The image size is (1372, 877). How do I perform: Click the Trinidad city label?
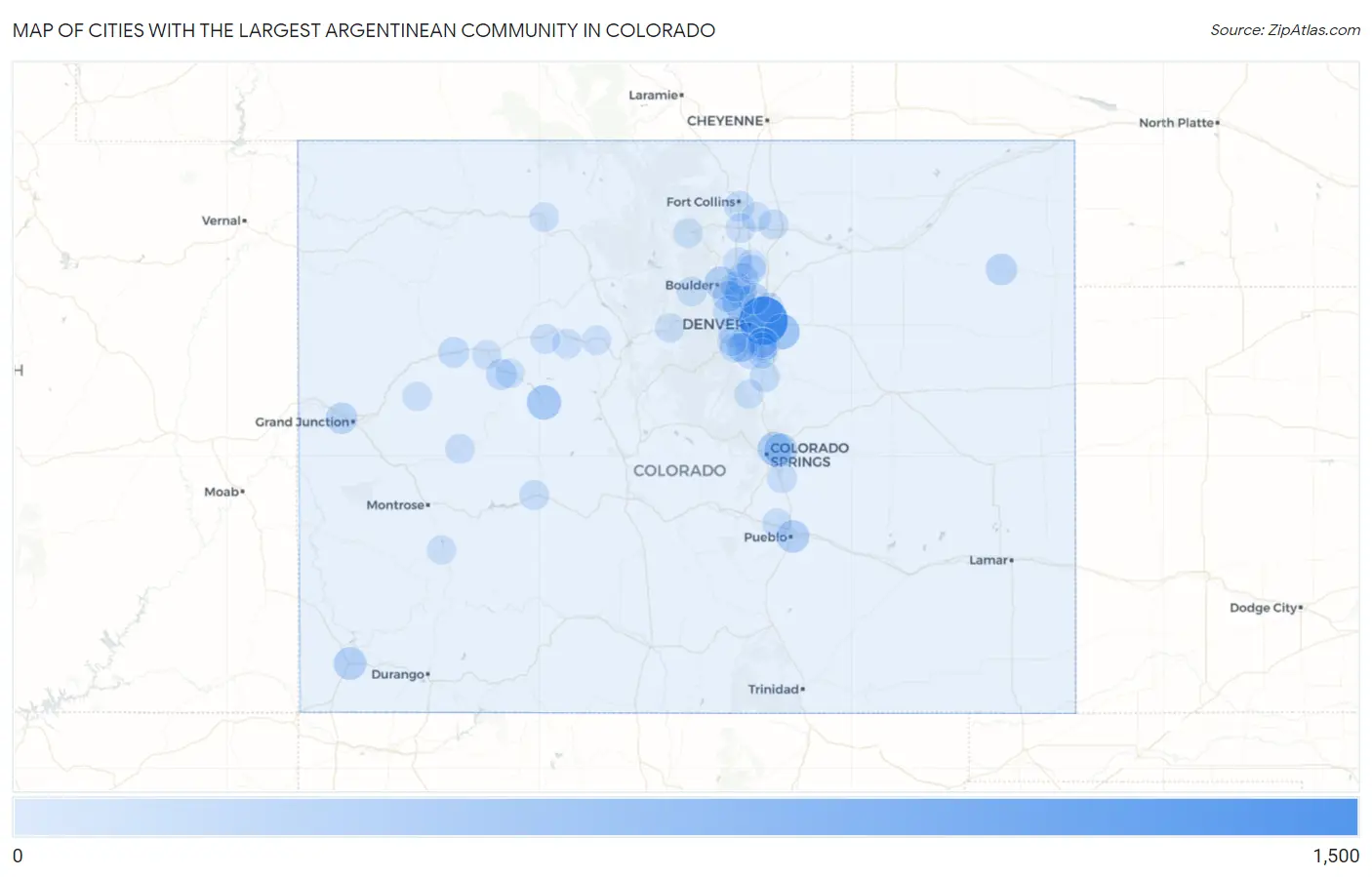click(x=776, y=689)
